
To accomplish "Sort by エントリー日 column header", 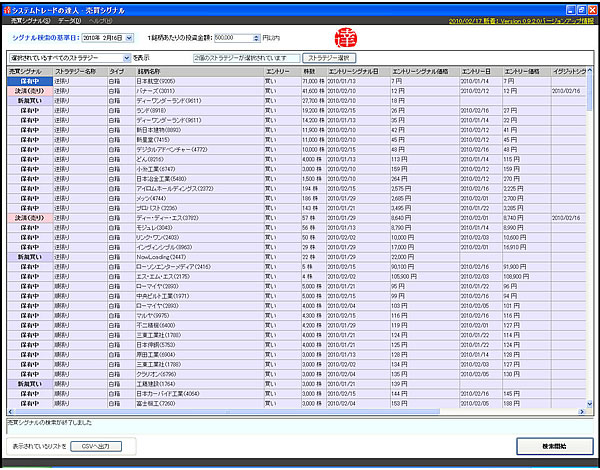I will [481, 72].
